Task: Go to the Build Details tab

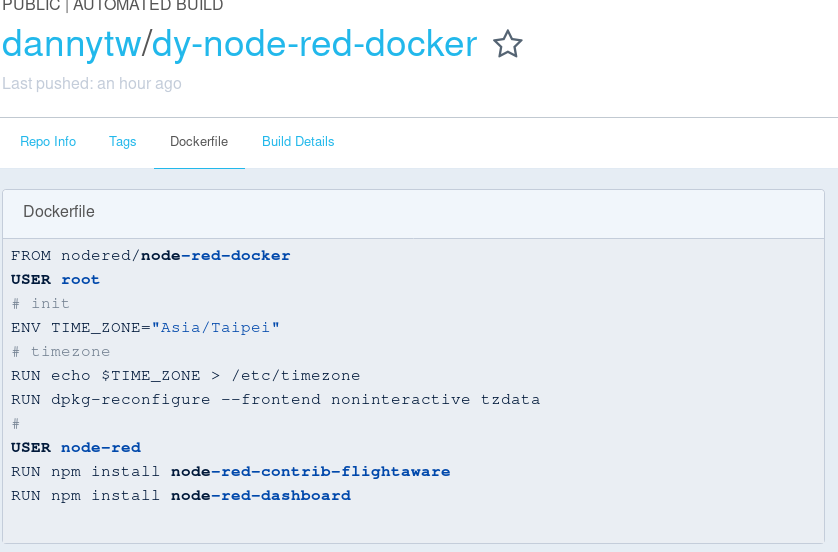Action: click(298, 142)
